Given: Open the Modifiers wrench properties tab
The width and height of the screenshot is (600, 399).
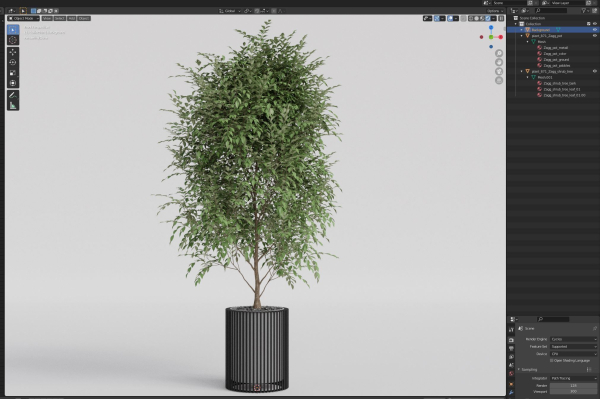Looking at the screenshot, I should click(x=511, y=393).
